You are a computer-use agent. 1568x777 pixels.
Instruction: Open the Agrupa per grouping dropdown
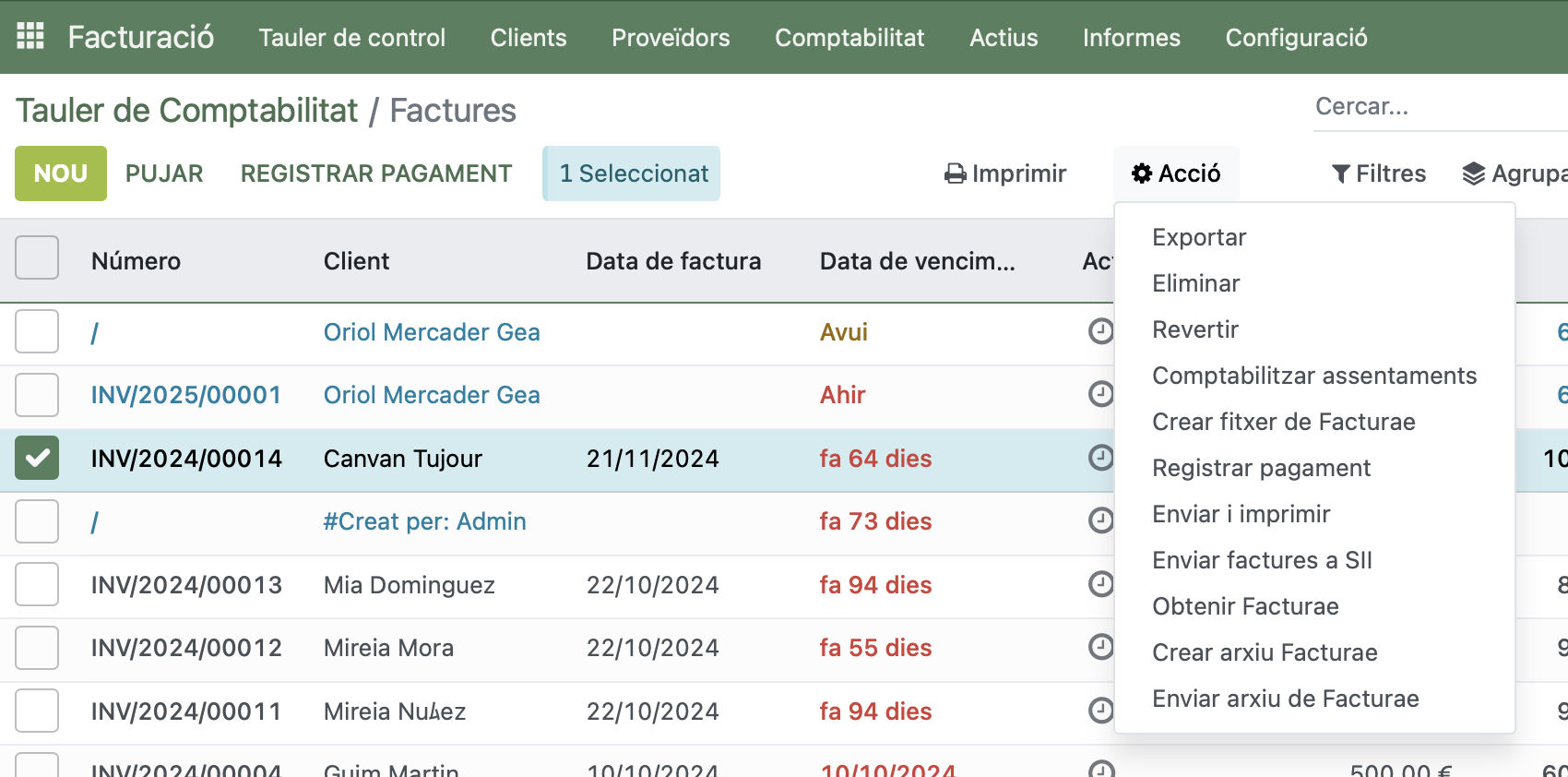click(1515, 173)
